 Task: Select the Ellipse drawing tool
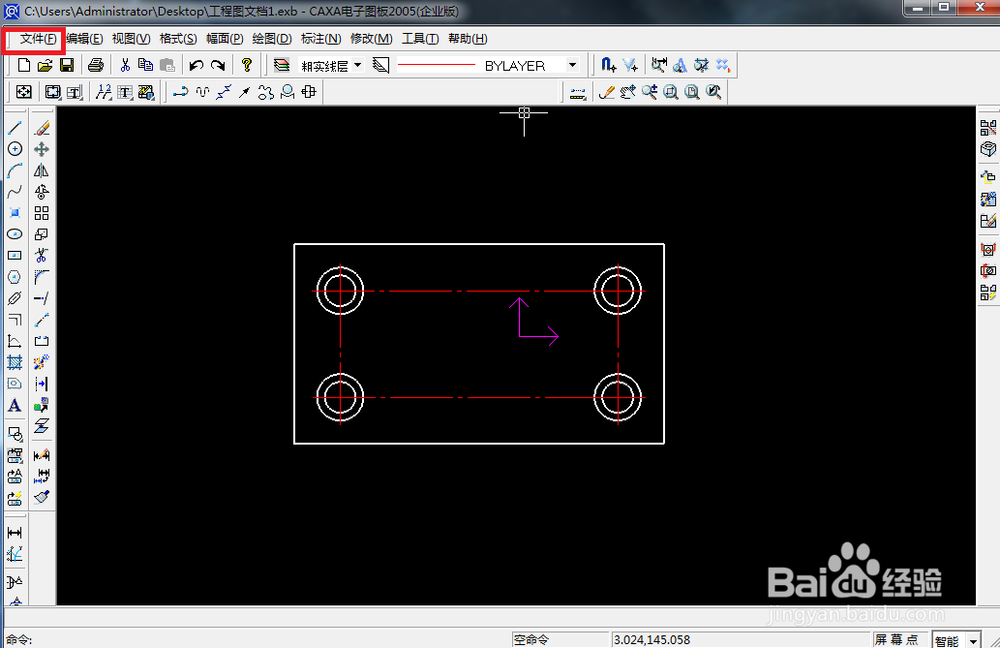click(15, 234)
